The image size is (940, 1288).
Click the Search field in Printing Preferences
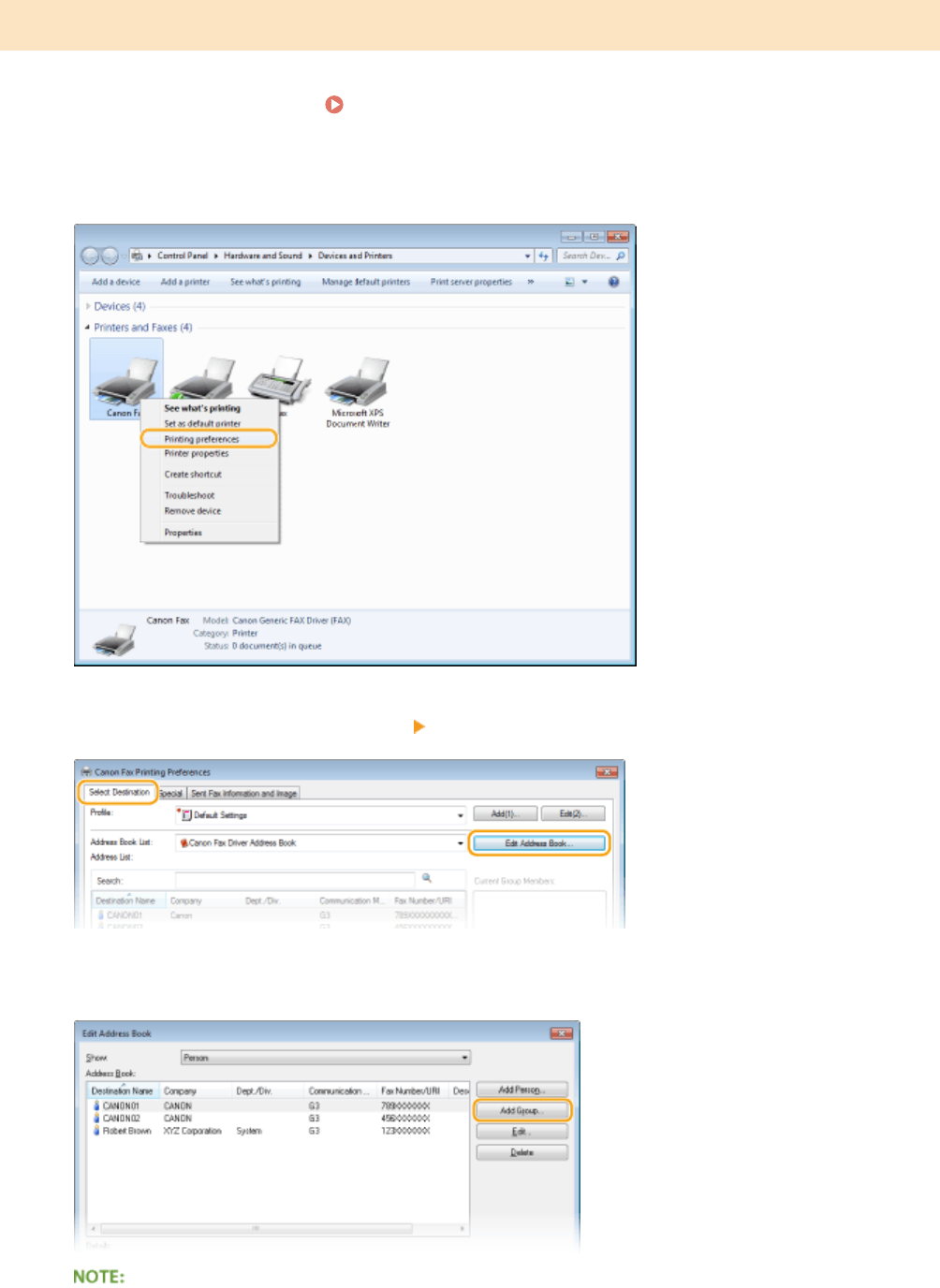[295, 880]
